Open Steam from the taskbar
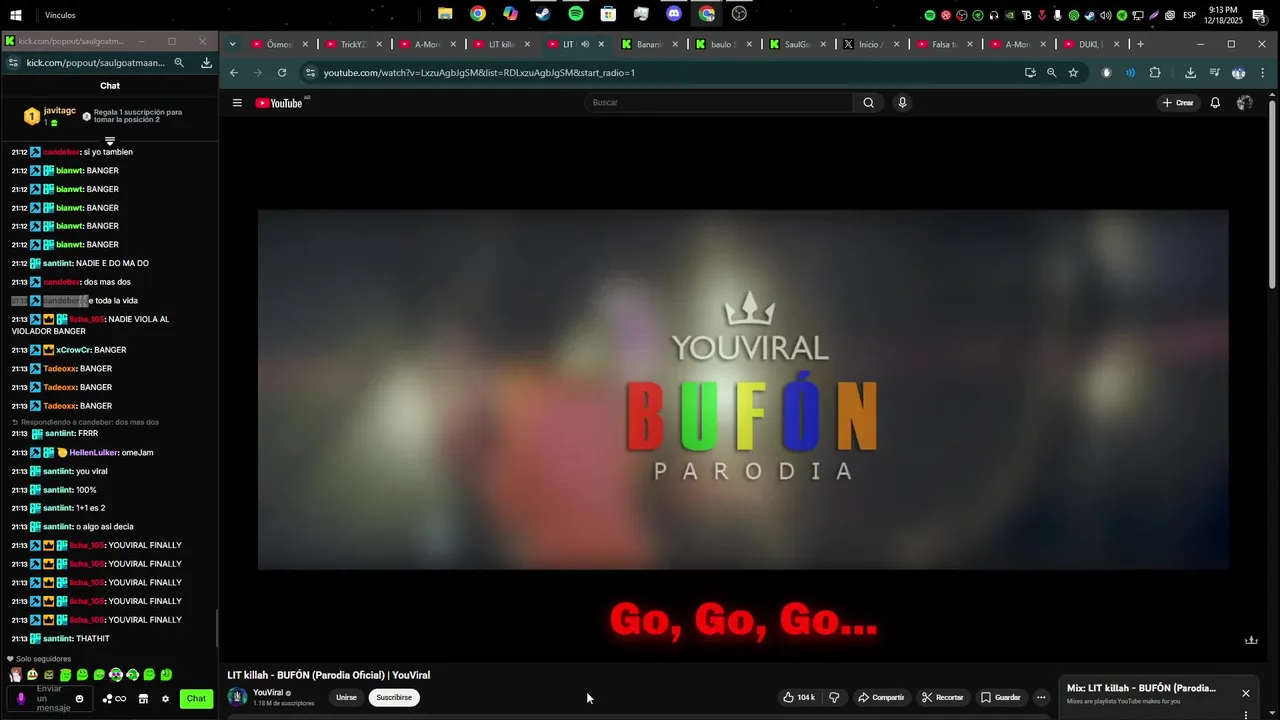 point(543,14)
